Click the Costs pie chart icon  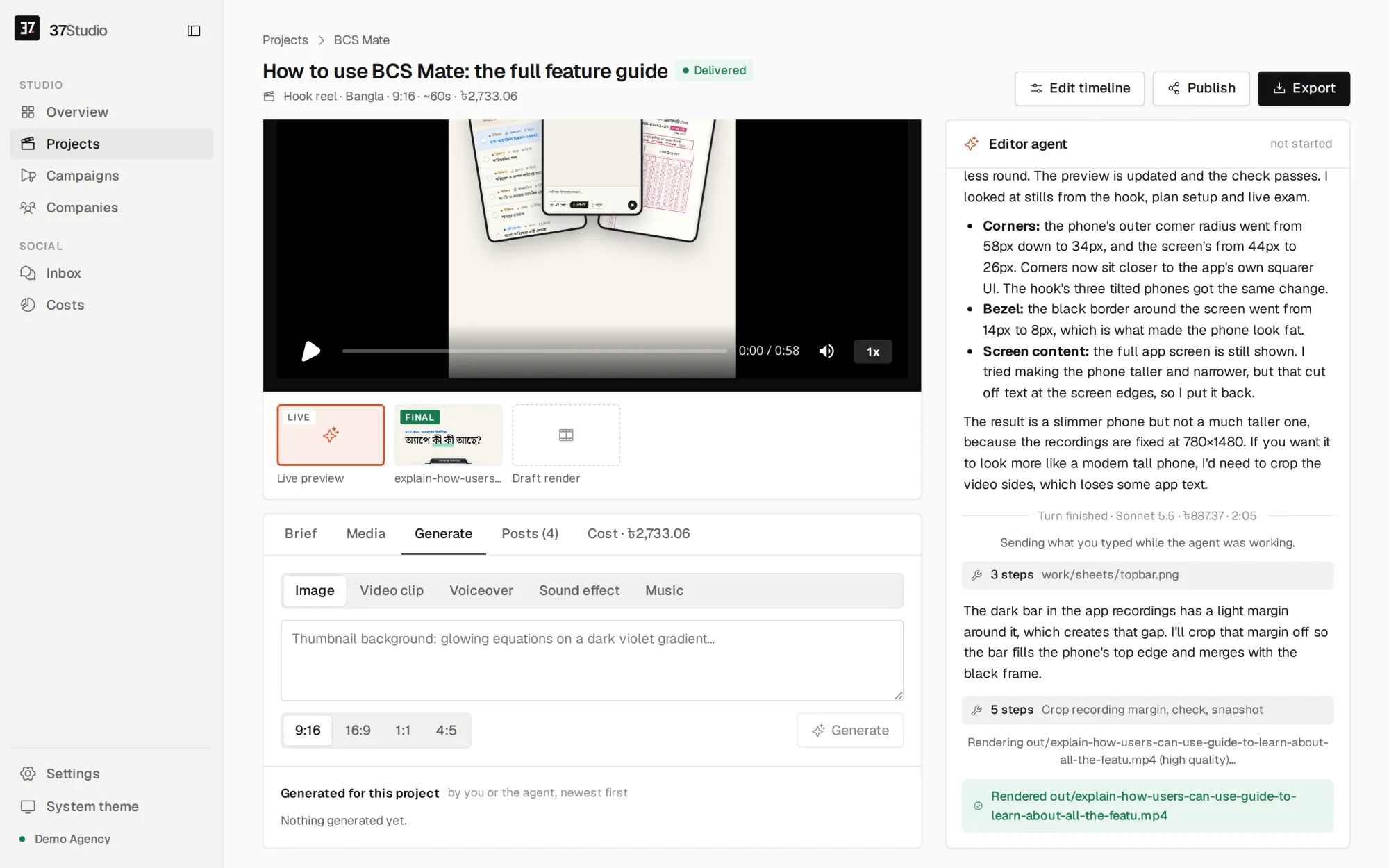click(28, 305)
